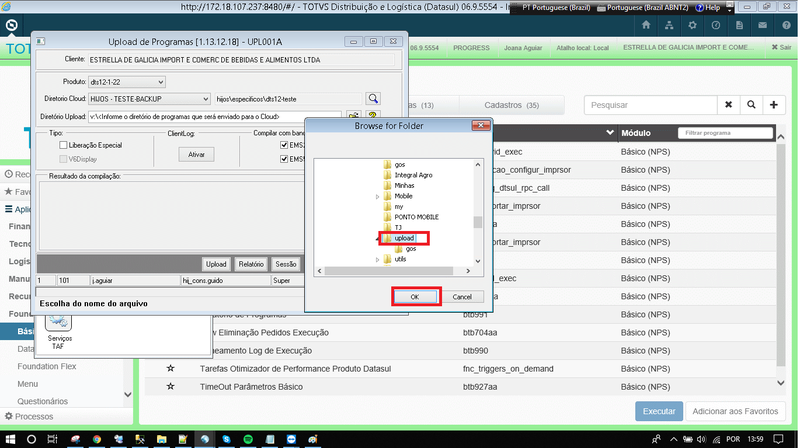Switch to the Cadastros (35) tab

point(512,105)
